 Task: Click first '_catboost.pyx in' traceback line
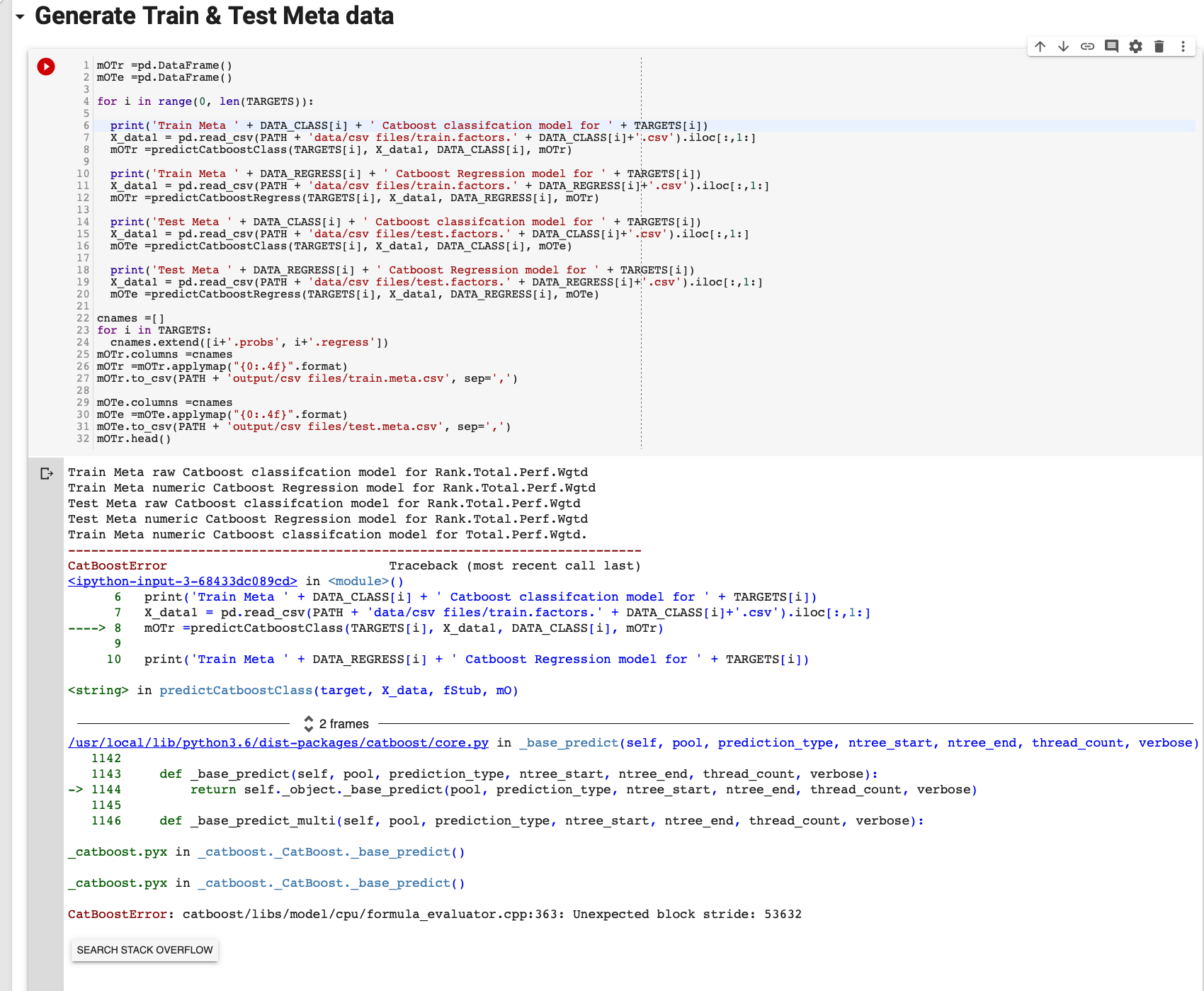coord(266,852)
